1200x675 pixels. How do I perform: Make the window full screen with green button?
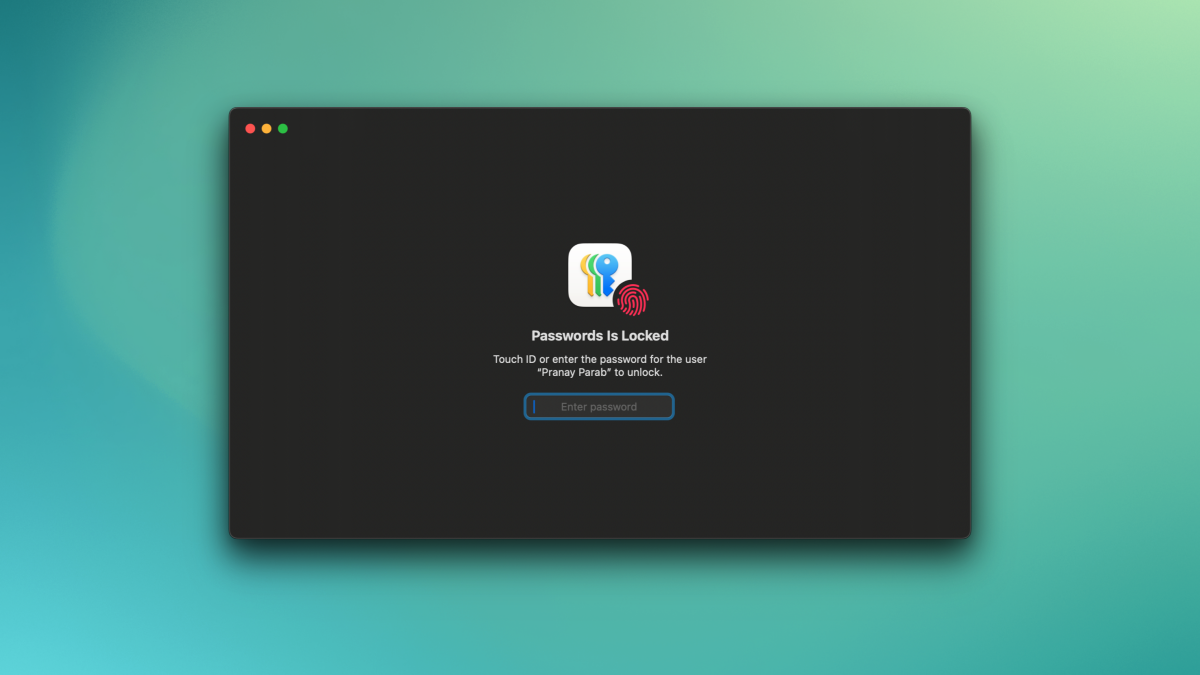[x=283, y=128]
